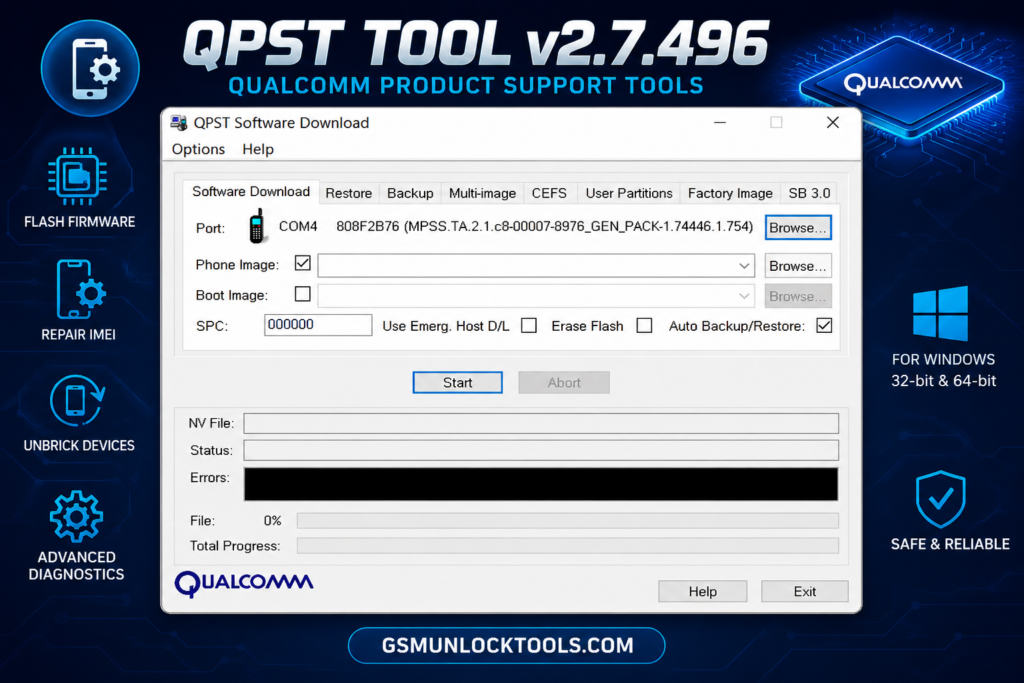Image resolution: width=1024 pixels, height=683 pixels.
Task: Click the black Errors output box
Action: [x=541, y=484]
